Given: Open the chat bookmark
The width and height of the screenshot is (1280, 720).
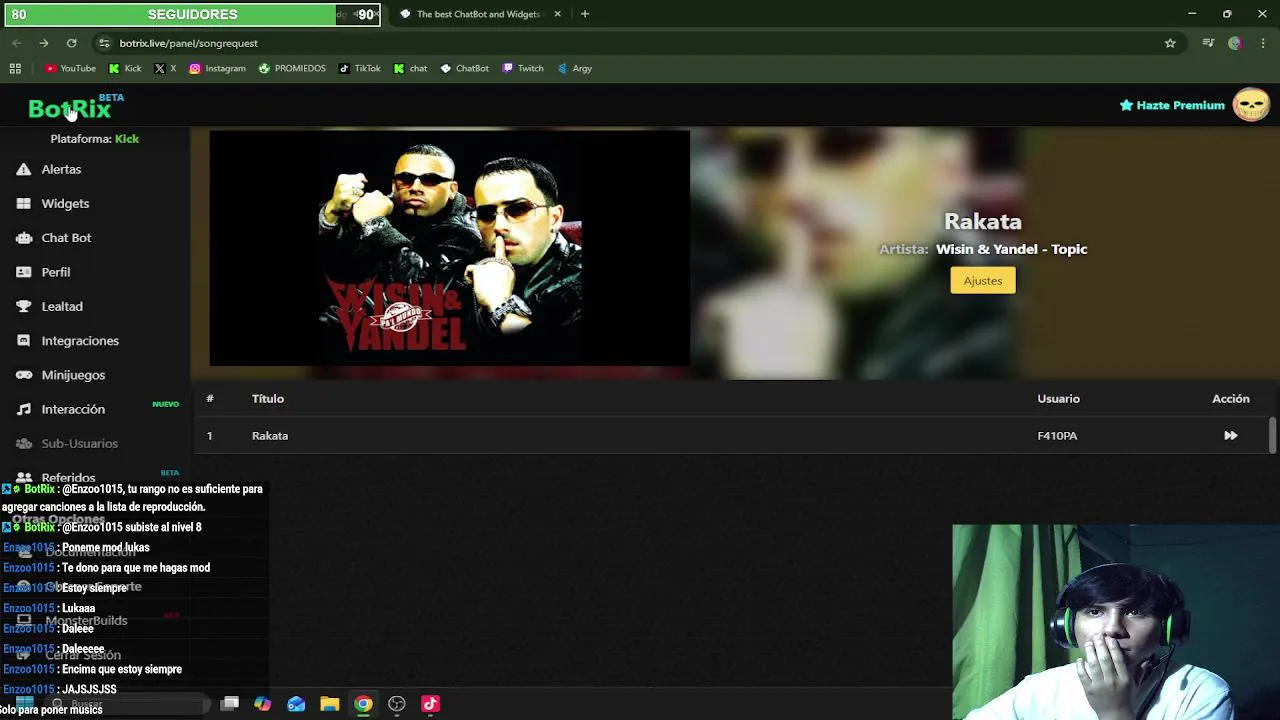Looking at the screenshot, I should 410,68.
